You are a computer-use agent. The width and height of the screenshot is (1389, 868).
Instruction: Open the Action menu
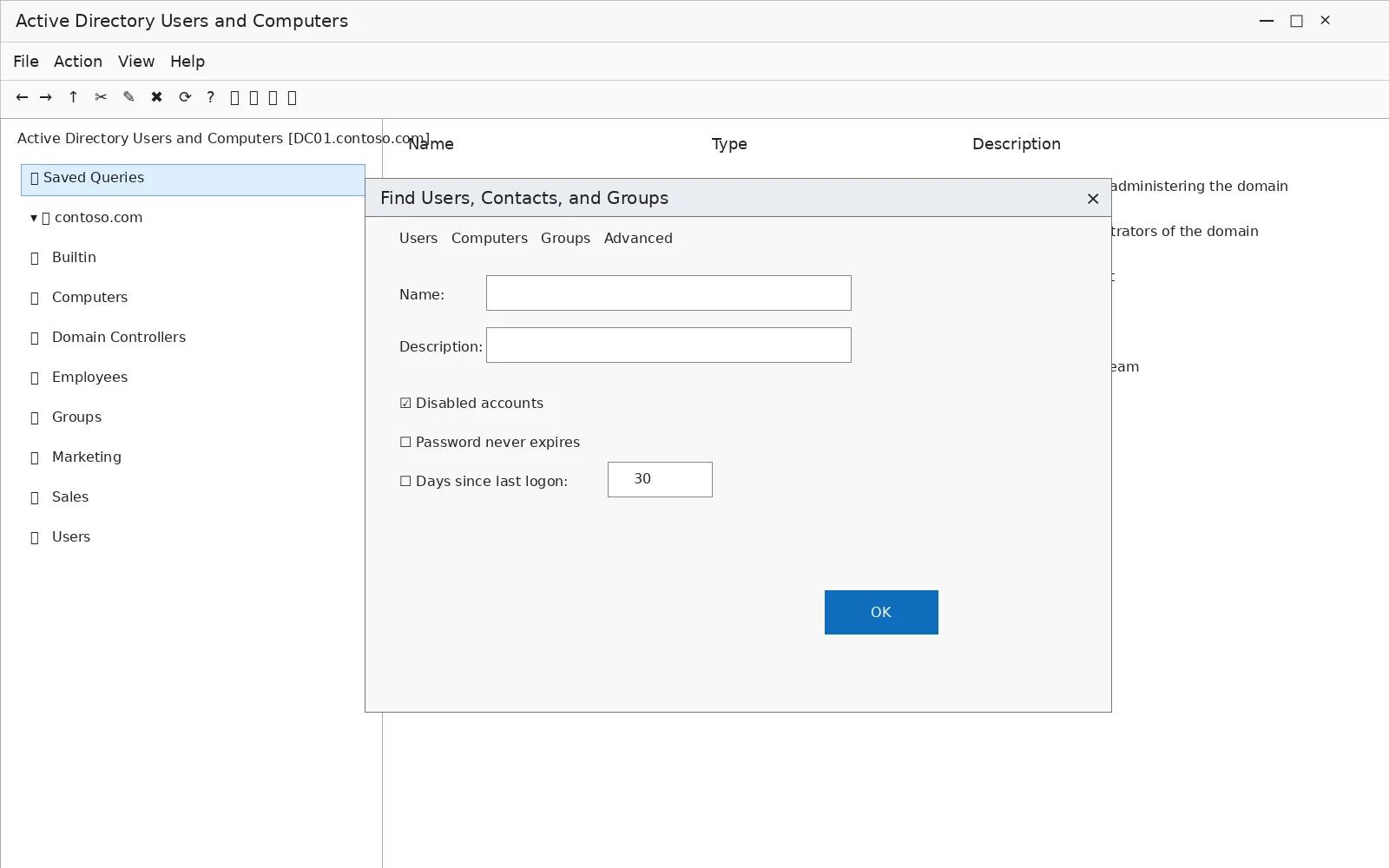(78, 62)
